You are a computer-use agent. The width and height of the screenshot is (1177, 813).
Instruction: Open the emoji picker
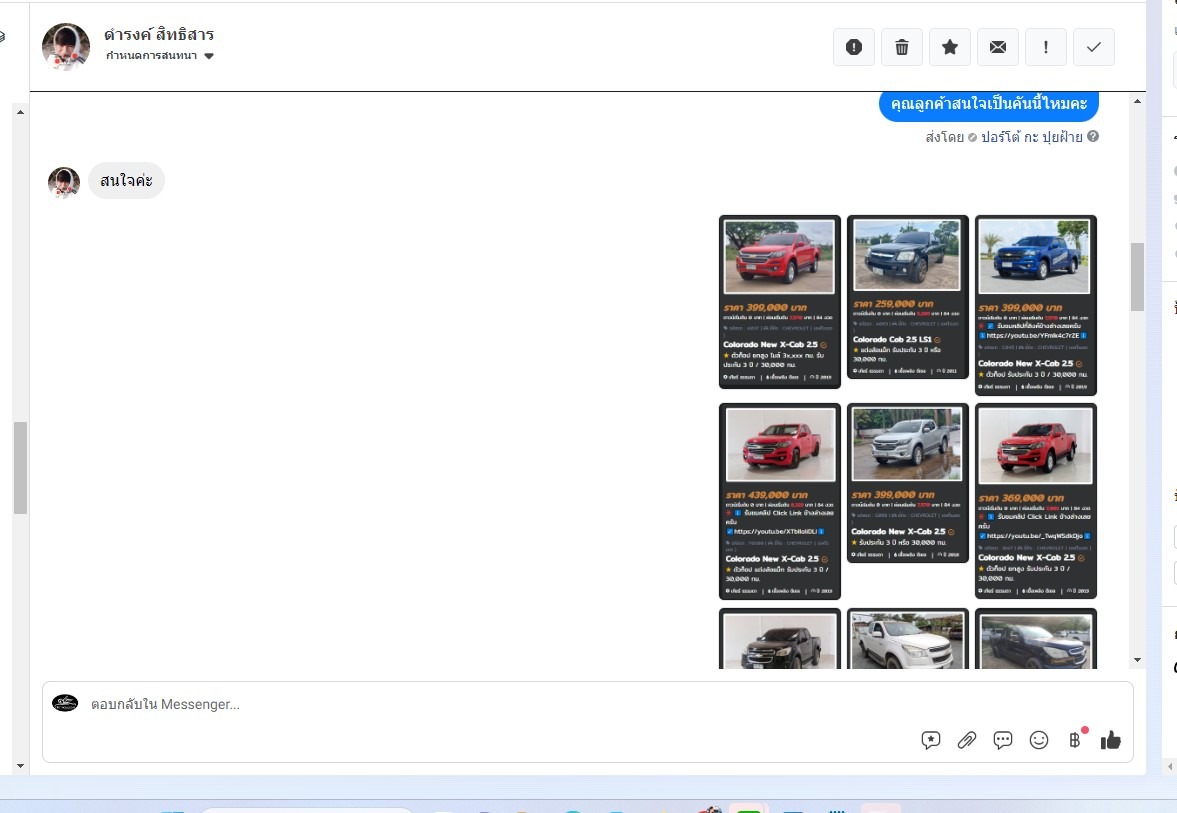[x=1039, y=740]
